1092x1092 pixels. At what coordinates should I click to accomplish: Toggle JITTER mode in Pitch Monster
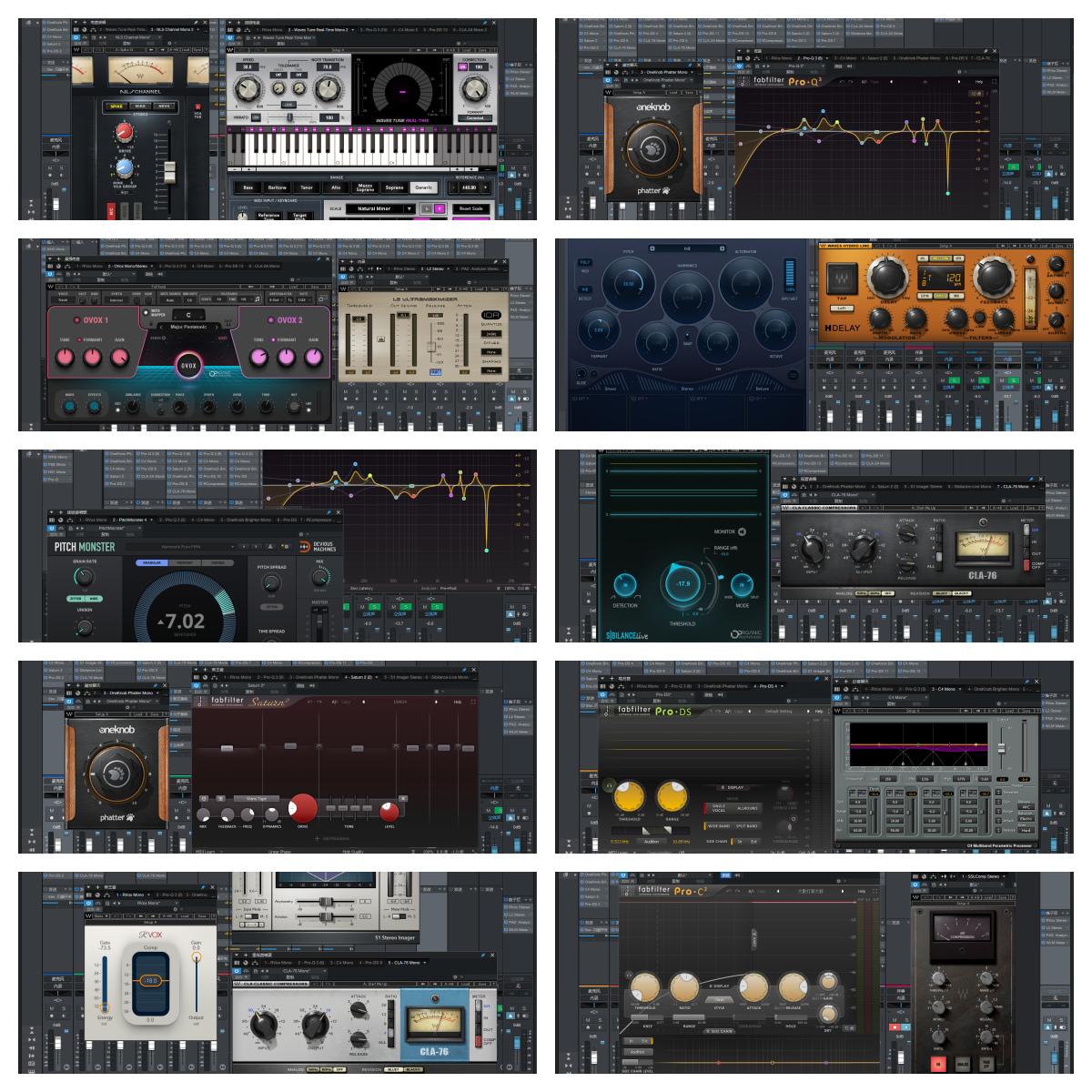(76, 599)
